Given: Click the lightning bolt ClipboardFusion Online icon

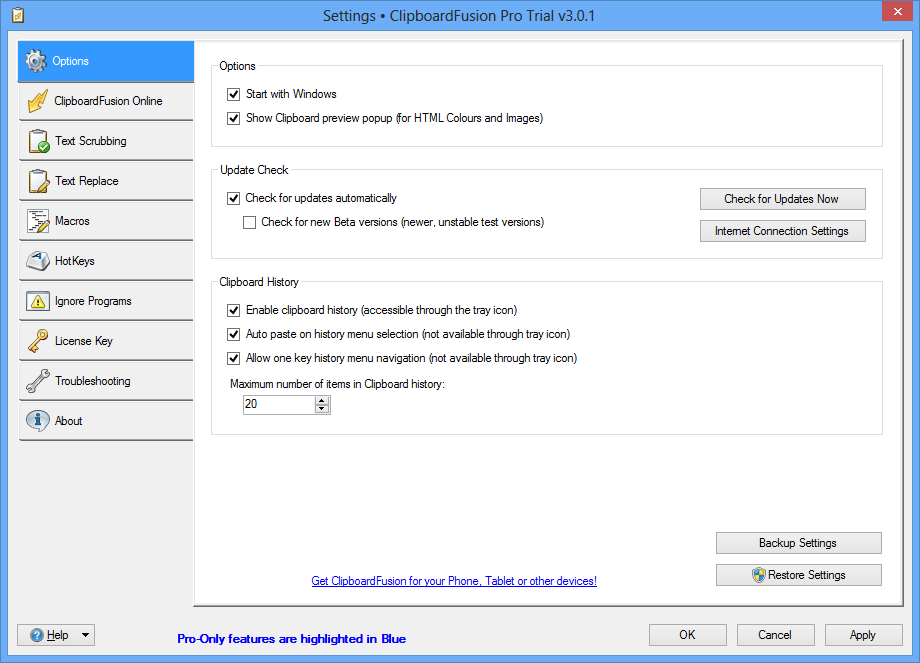Looking at the screenshot, I should coord(38,101).
